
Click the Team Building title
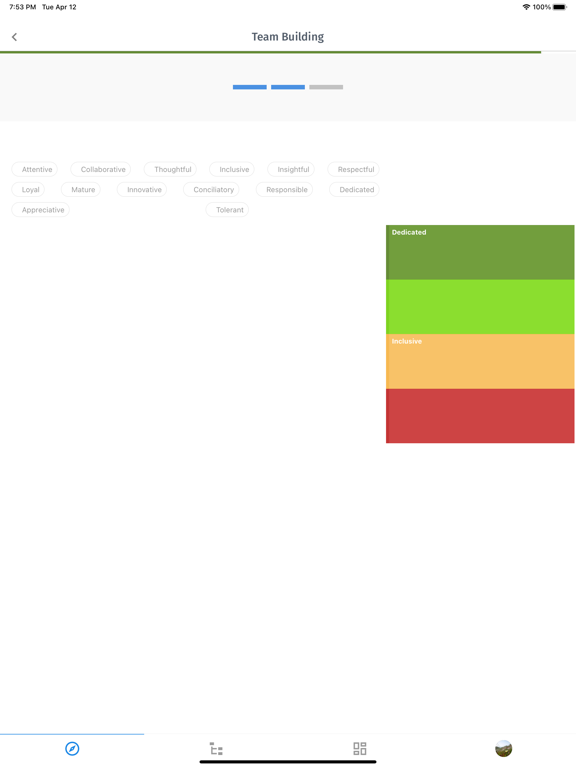pos(288,37)
